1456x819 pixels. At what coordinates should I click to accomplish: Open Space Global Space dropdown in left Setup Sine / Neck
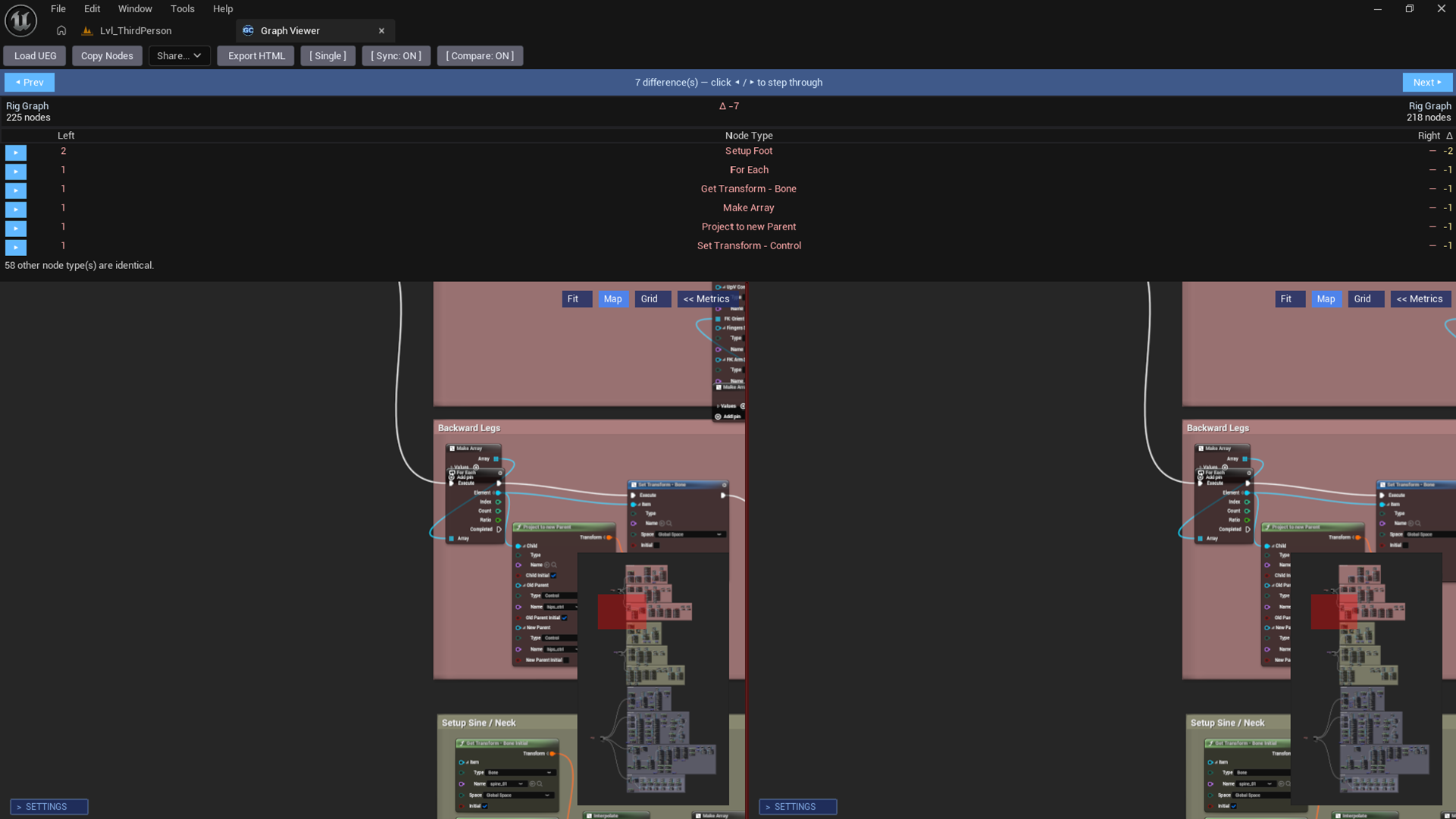[518, 796]
